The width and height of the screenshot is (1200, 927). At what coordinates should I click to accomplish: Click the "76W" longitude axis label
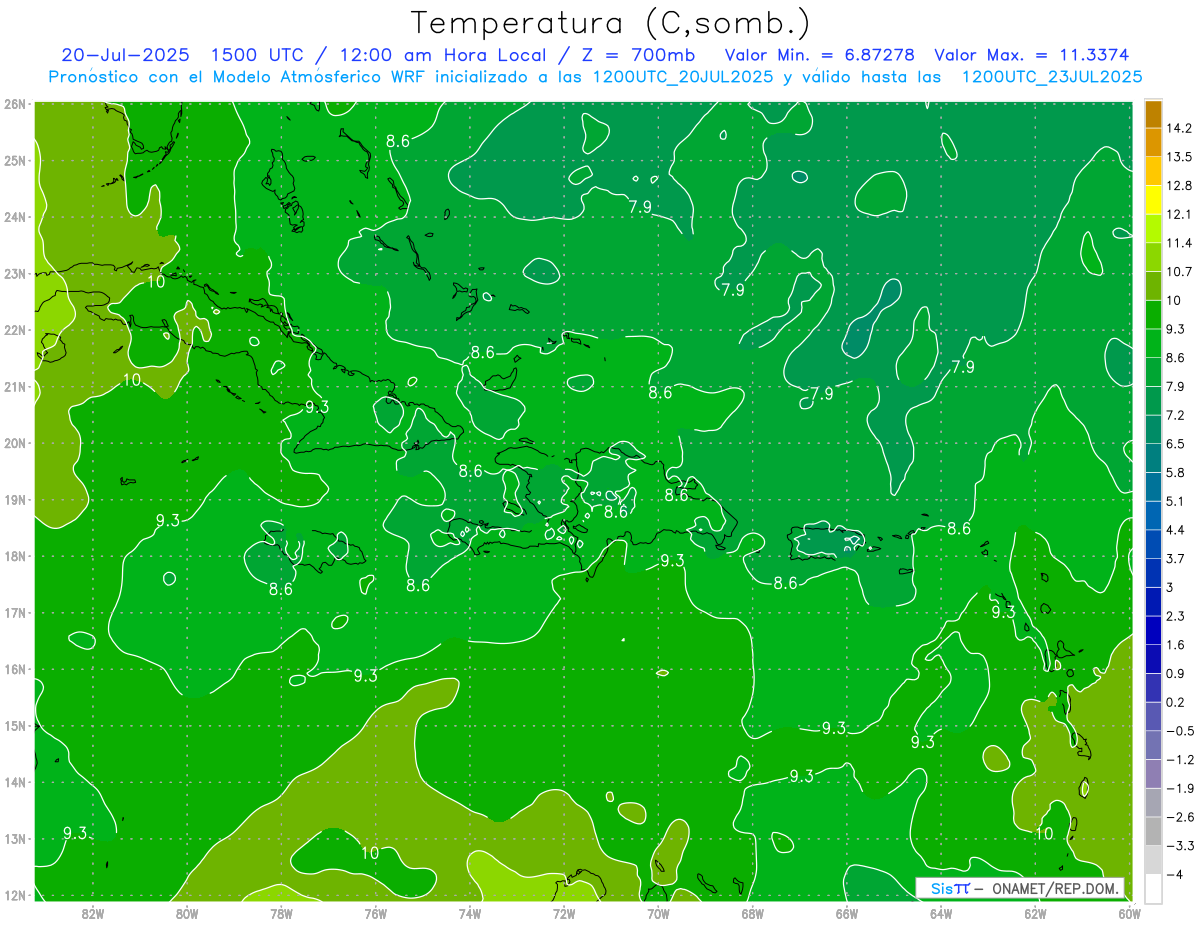(375, 913)
